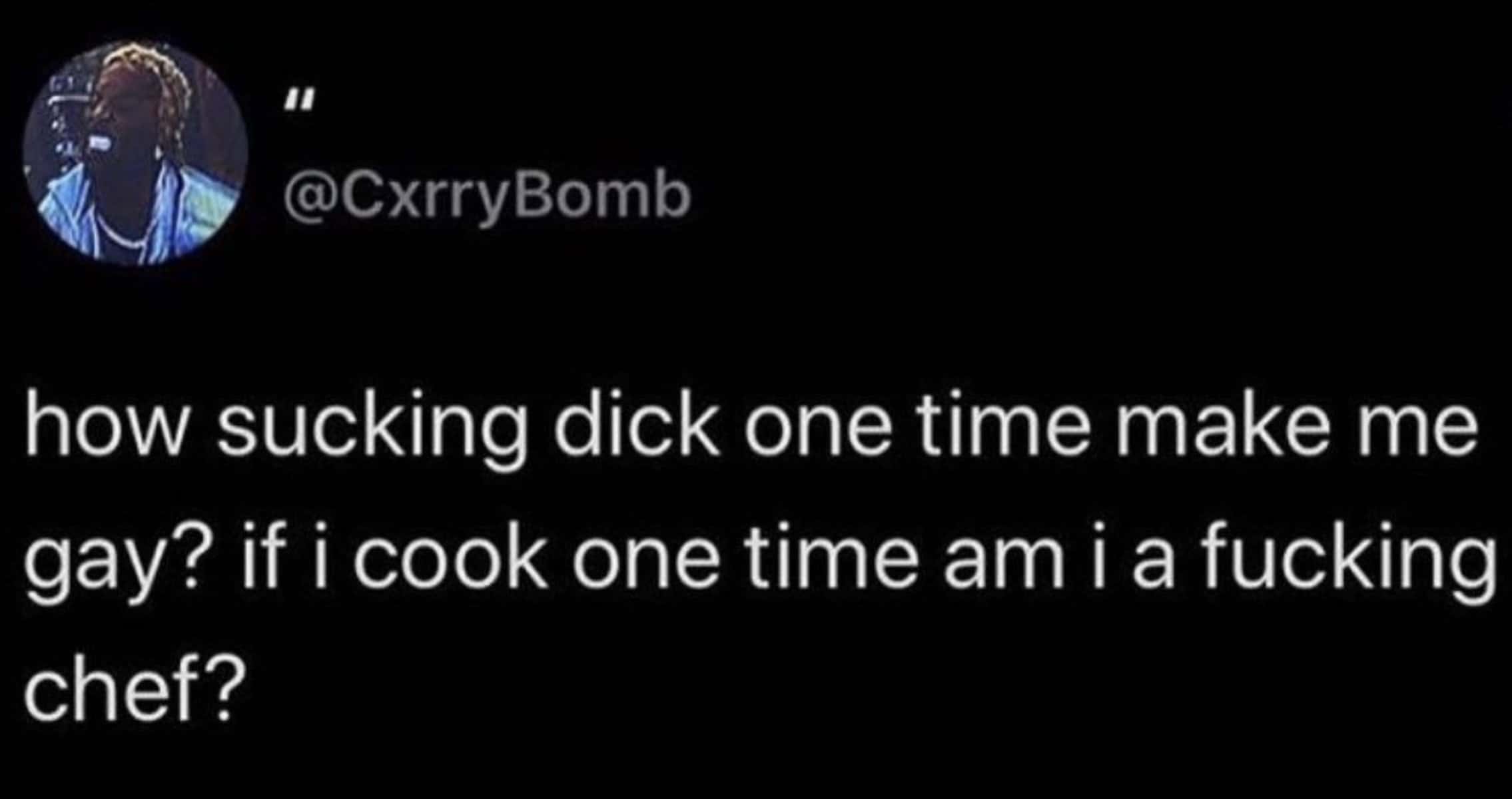
Task: Click the @CxrryBomb username handle
Action: 488,198
